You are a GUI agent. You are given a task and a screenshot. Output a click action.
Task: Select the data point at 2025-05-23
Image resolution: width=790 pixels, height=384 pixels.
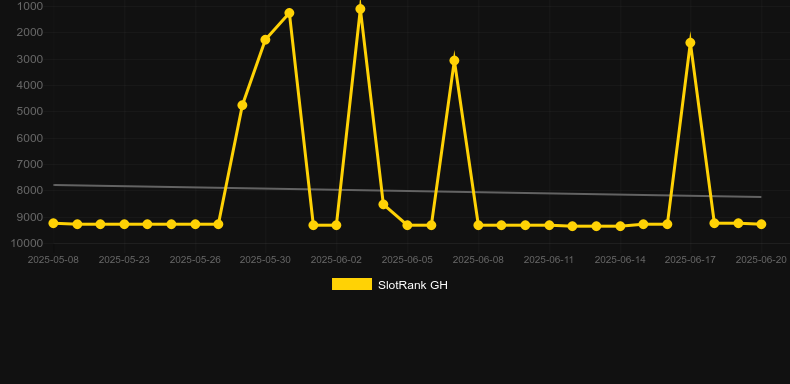[x=124, y=224]
